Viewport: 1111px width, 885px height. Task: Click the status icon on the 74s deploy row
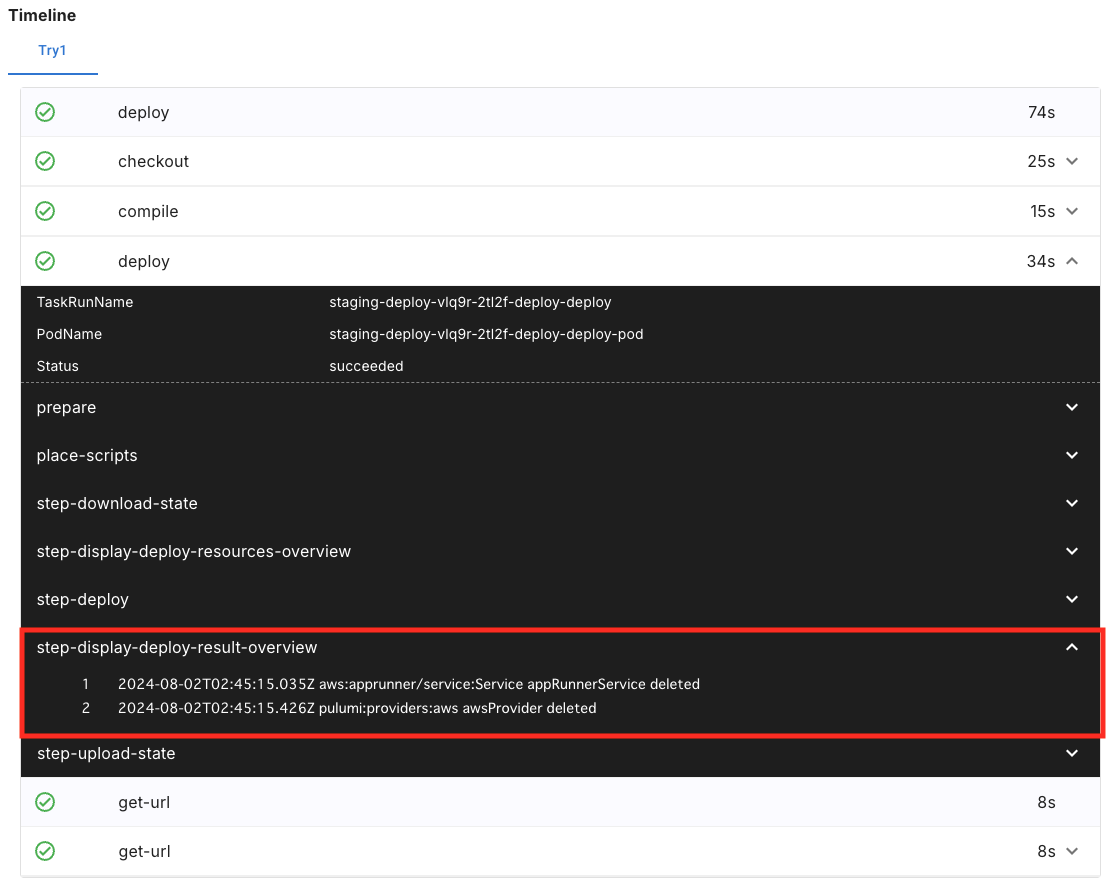tap(45, 112)
